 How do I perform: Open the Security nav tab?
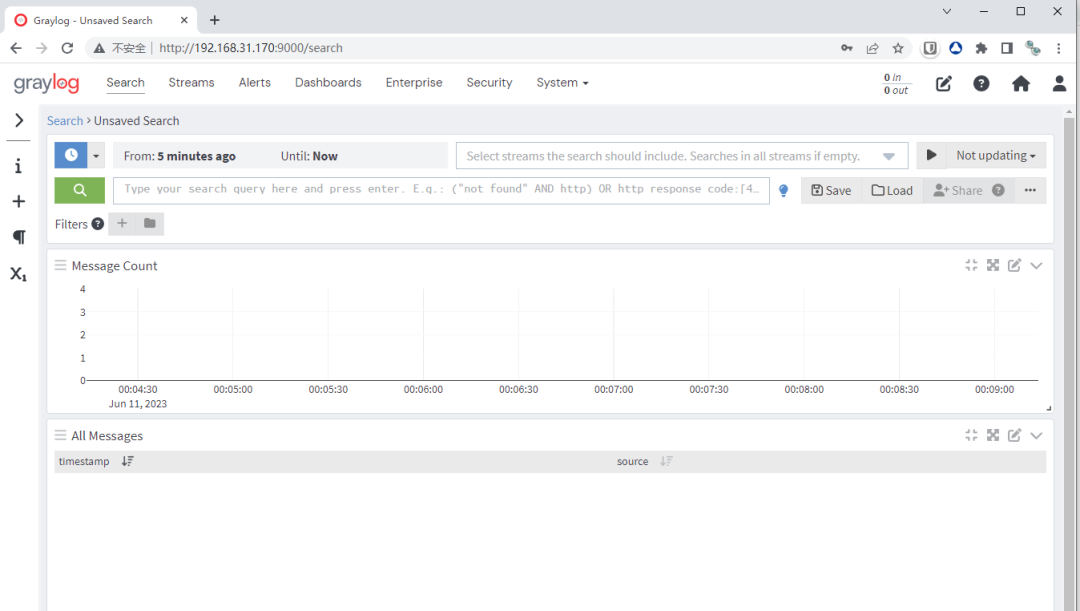point(489,83)
